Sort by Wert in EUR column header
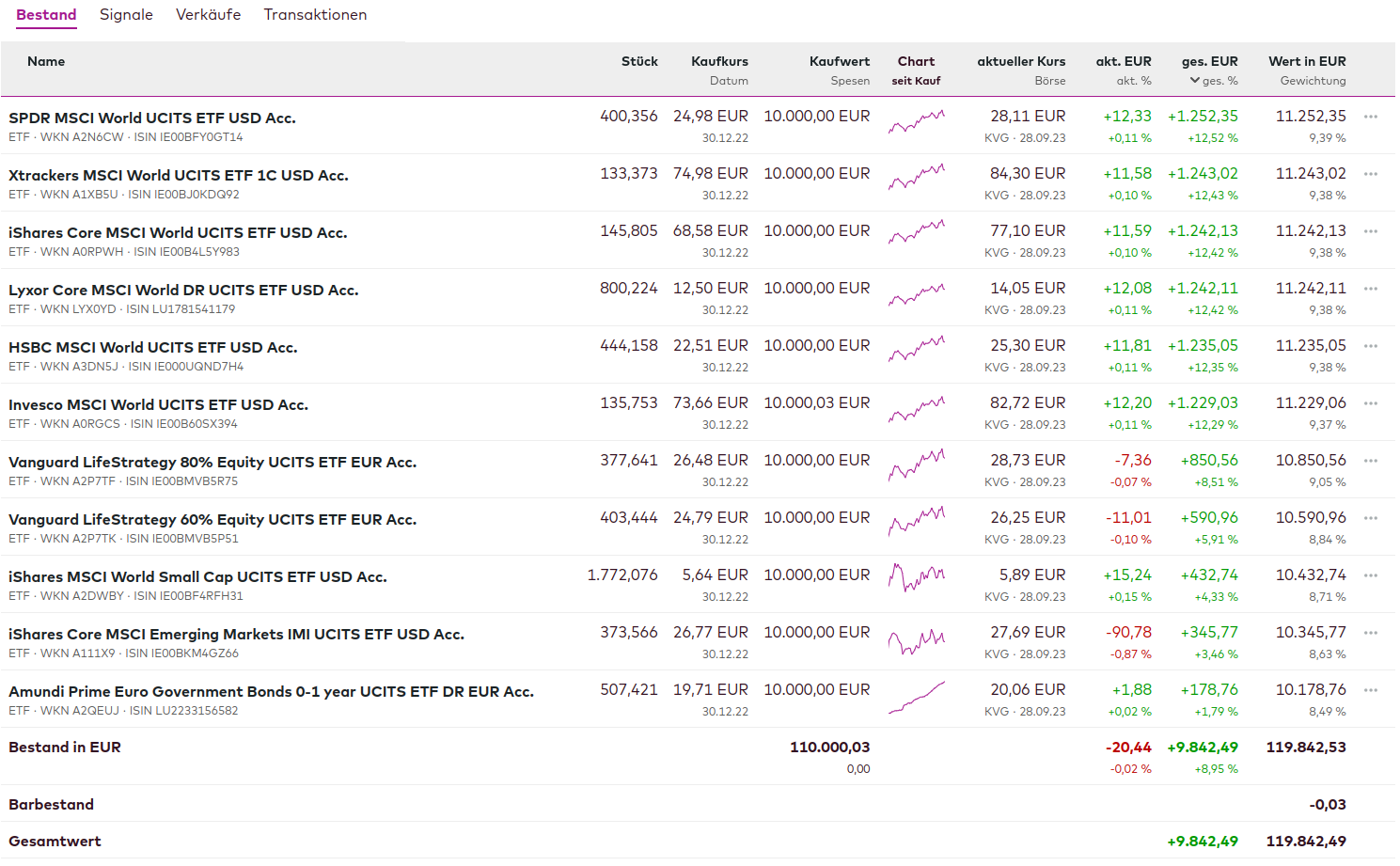Screen dimensions: 1400x866 click(x=1306, y=62)
